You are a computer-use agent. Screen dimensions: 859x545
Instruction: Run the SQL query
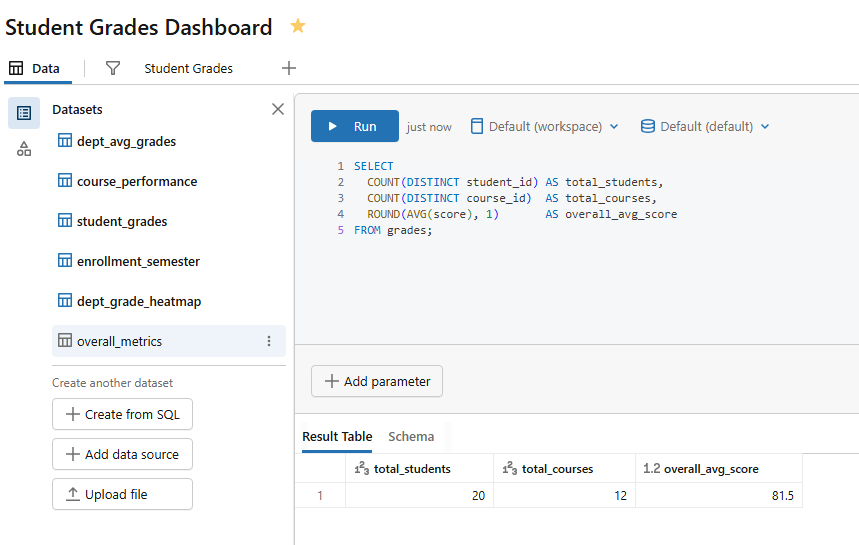pos(354,126)
